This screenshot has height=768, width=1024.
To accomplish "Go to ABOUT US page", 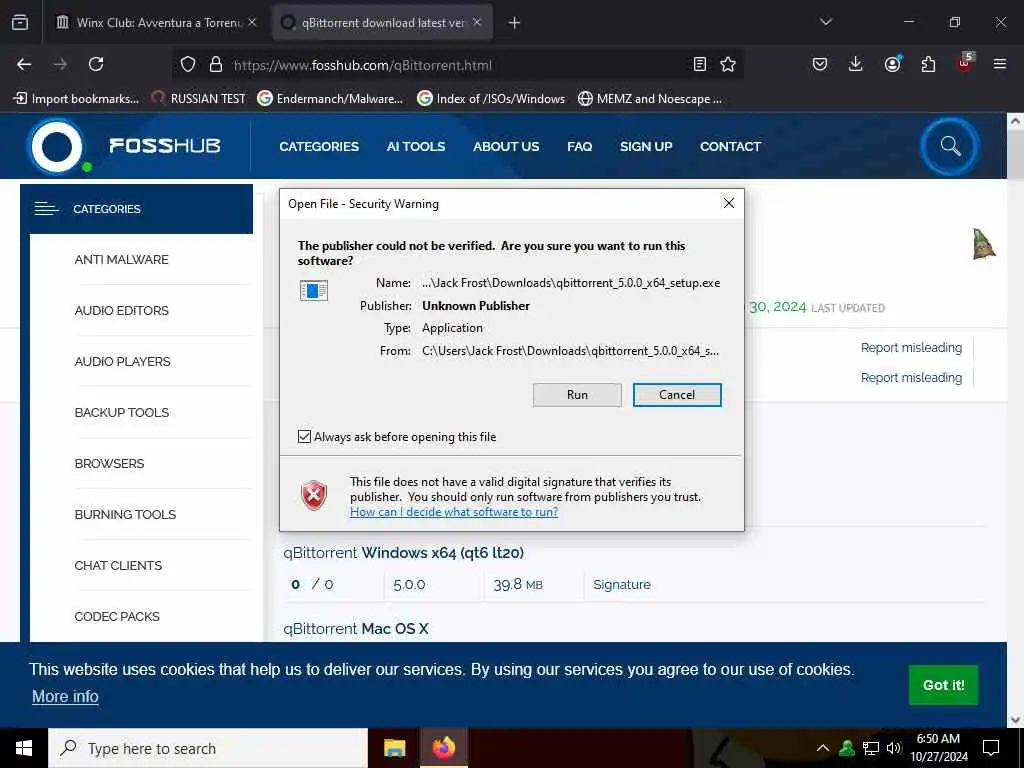I will pos(506,146).
